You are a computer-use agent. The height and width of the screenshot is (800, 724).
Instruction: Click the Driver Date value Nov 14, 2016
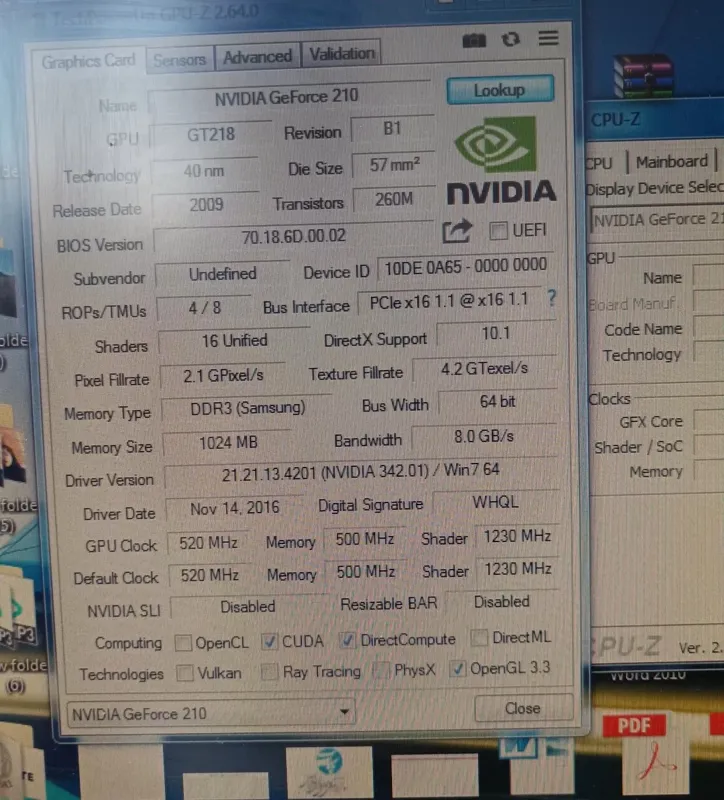235,508
